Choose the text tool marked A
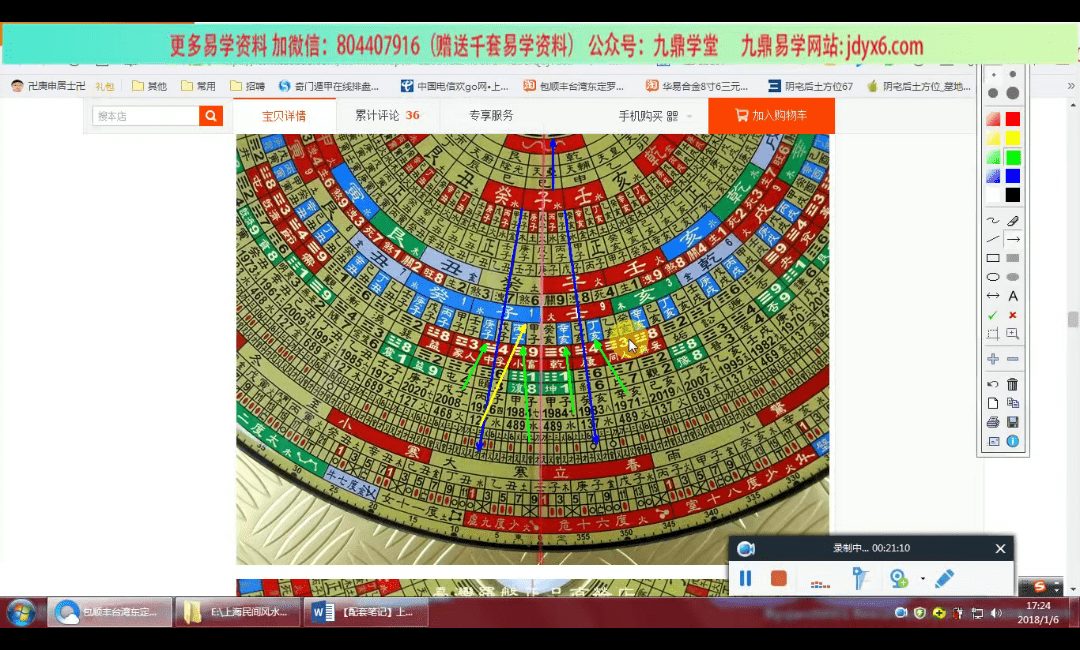This screenshot has height=650, width=1080. coord(1013,296)
